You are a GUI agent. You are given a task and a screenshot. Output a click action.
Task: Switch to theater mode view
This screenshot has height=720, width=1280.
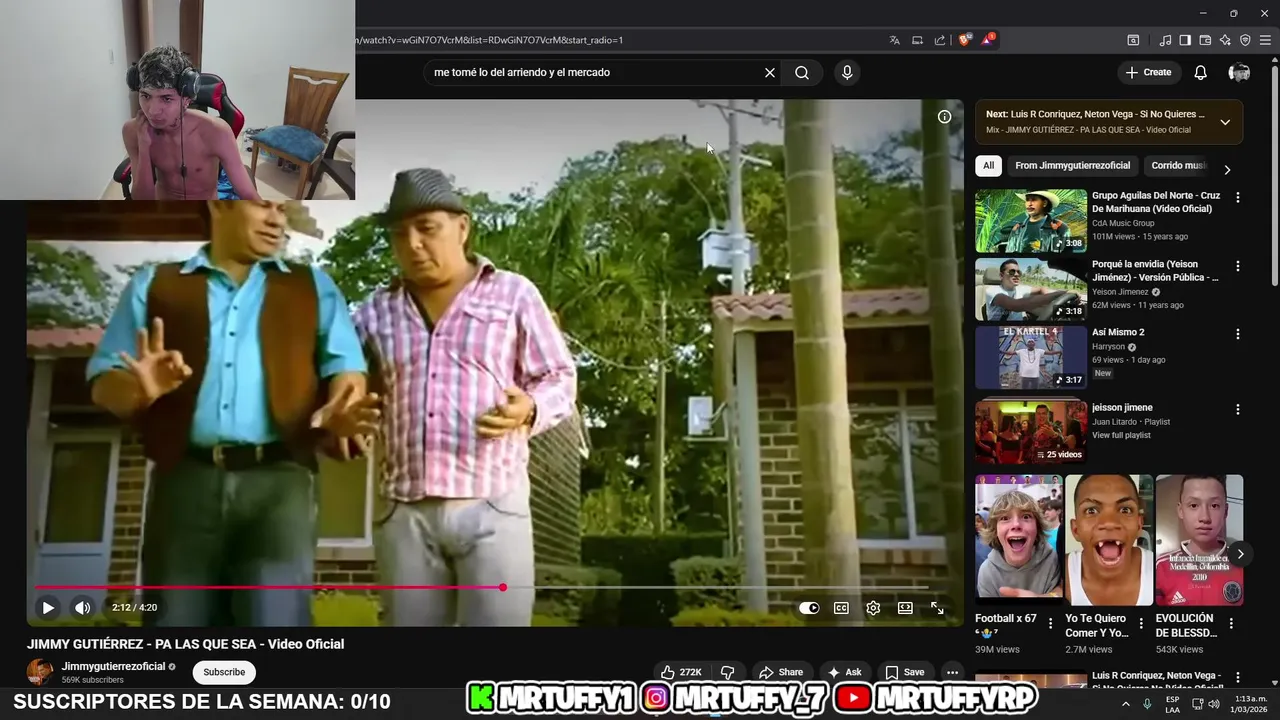(x=905, y=608)
